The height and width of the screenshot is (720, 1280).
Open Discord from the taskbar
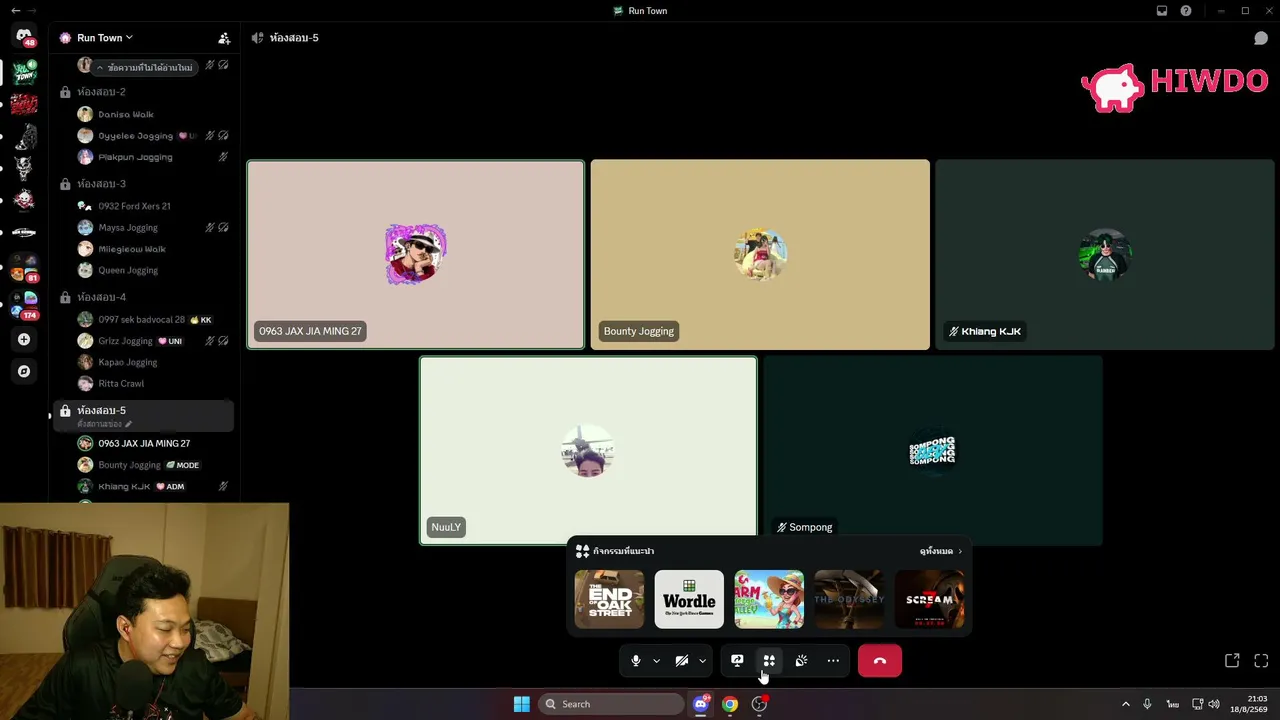tap(700, 704)
